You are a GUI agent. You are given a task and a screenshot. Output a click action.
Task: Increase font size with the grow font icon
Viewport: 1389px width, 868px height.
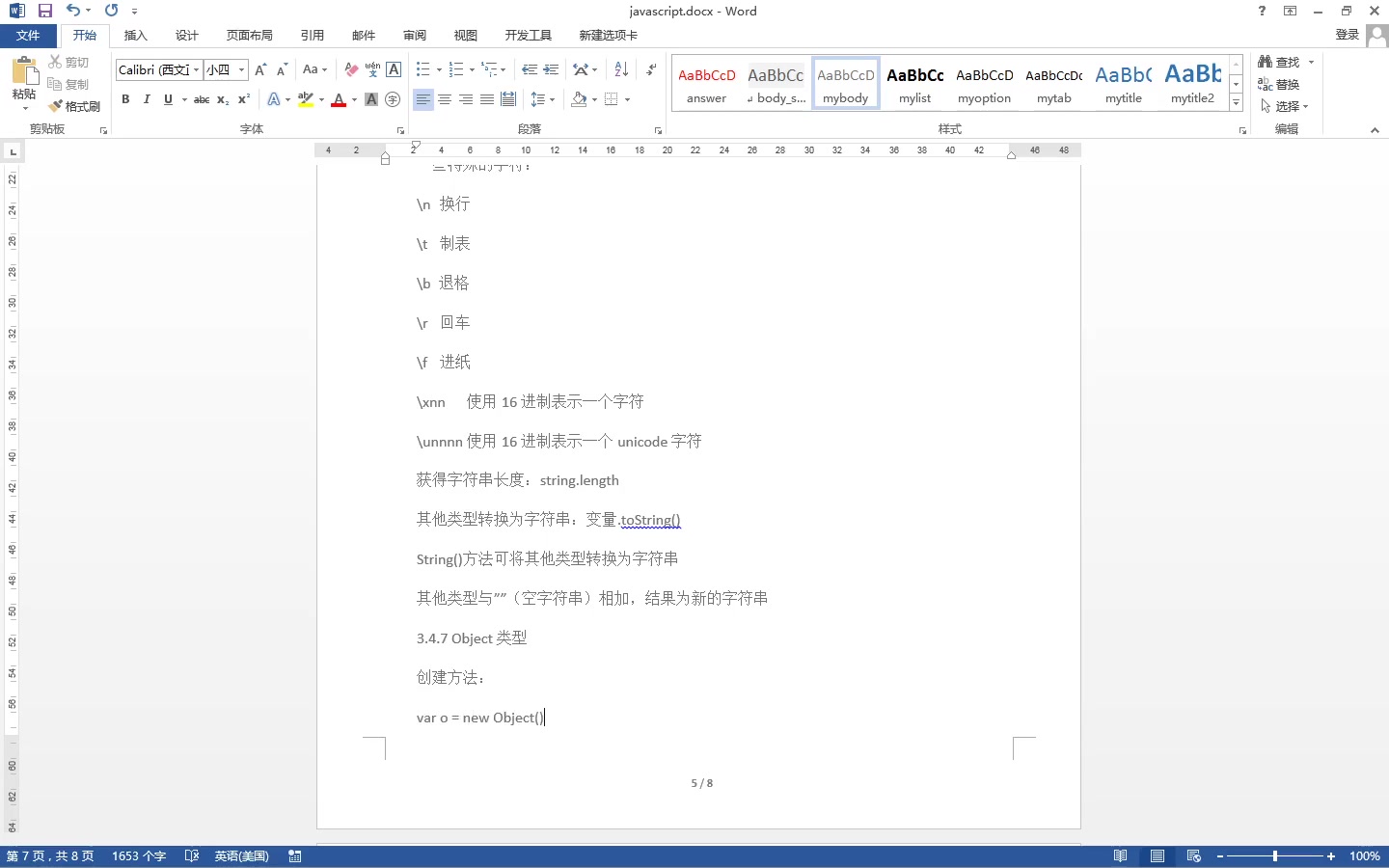tap(260, 69)
